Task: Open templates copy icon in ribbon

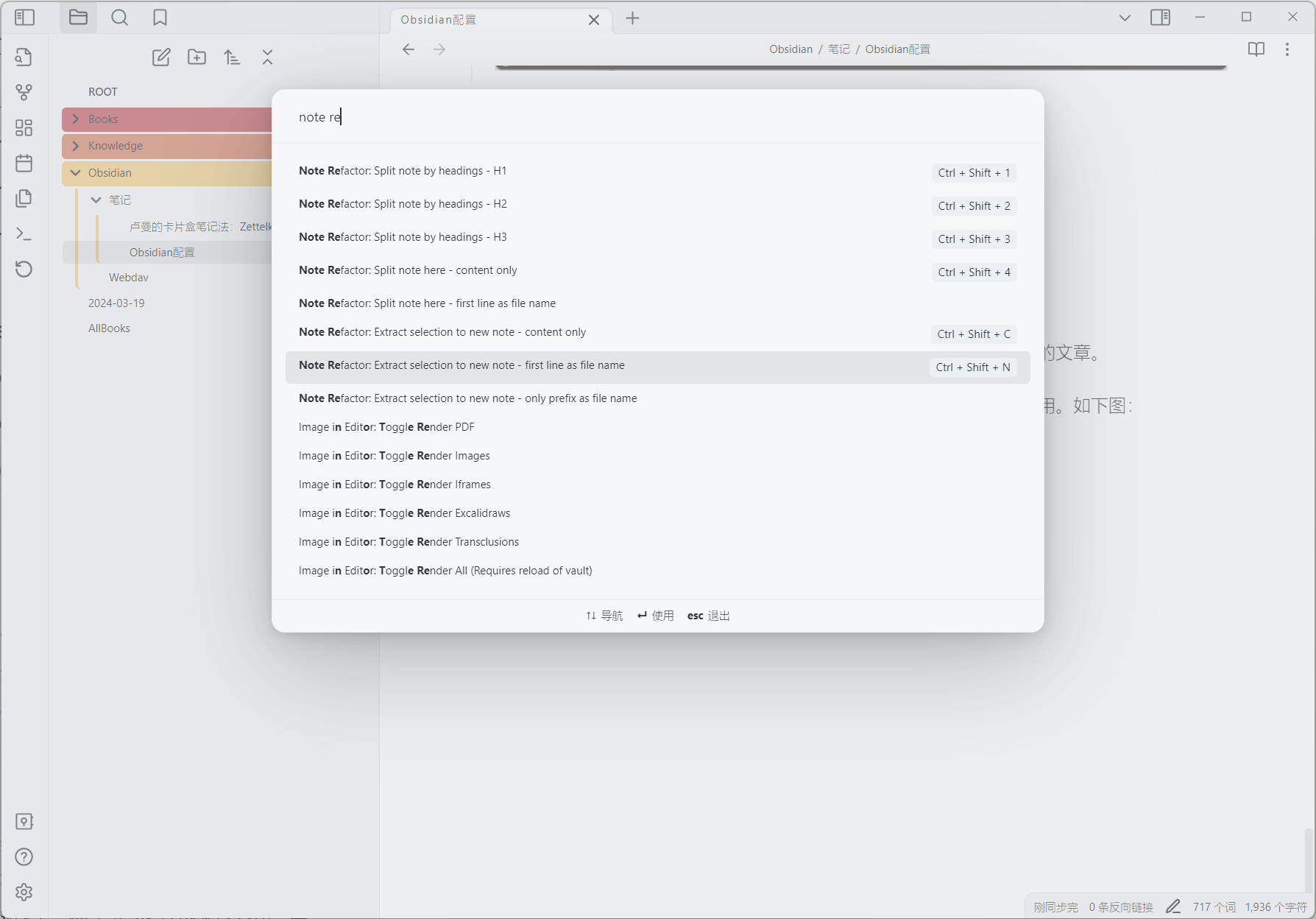Action: pos(24,198)
